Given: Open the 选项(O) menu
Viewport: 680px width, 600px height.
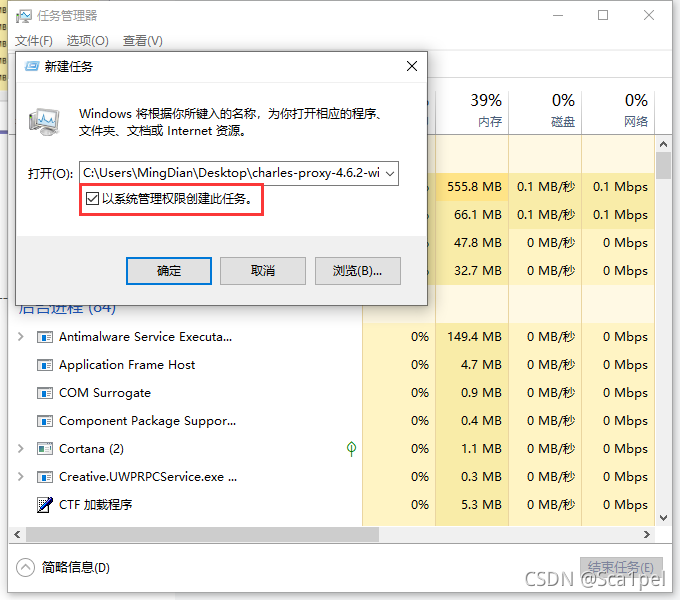Looking at the screenshot, I should click(88, 41).
